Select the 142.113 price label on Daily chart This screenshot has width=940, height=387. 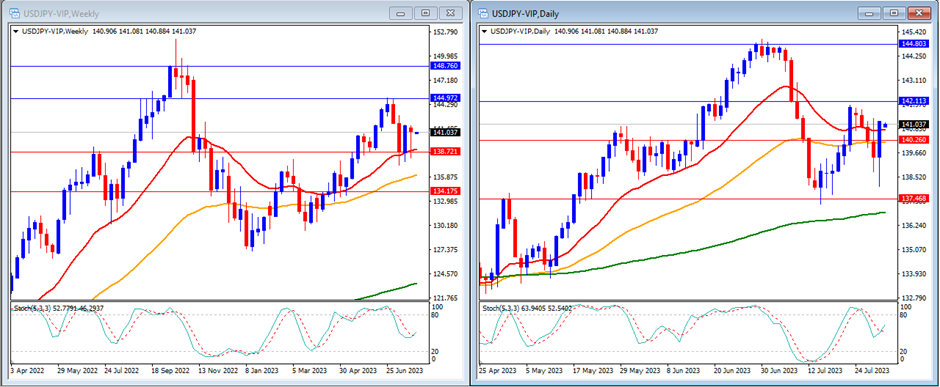click(914, 101)
